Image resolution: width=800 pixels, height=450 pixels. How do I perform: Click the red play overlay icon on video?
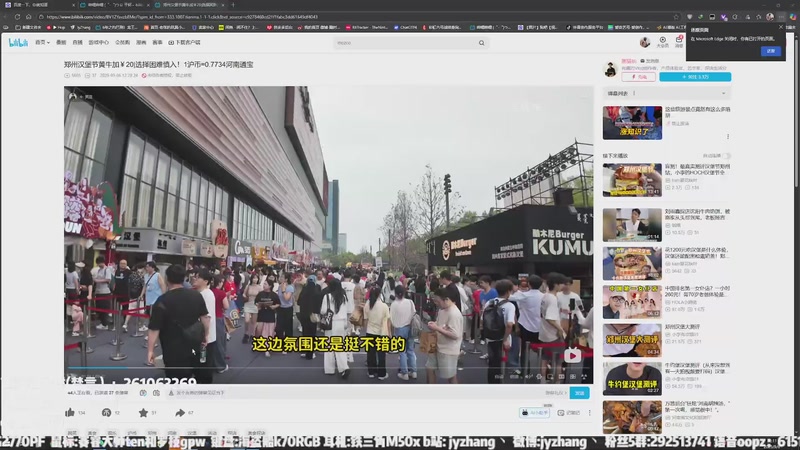(x=572, y=356)
